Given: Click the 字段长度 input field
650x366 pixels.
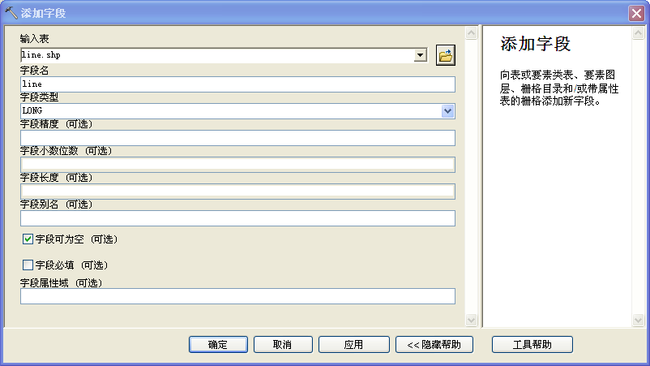Looking at the screenshot, I should click(x=238, y=191).
